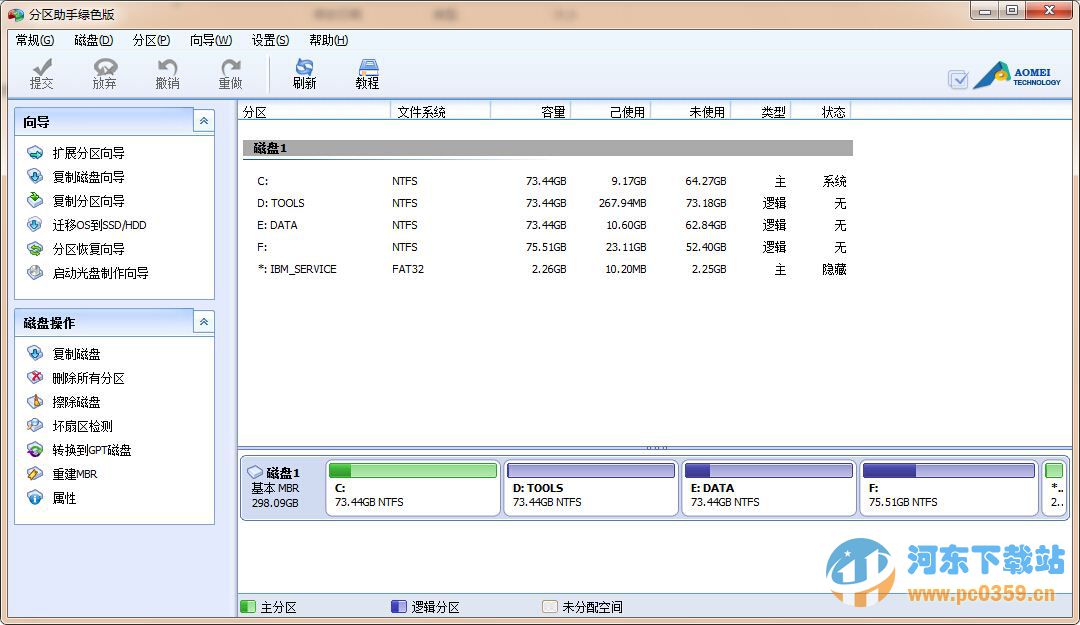
Task: Click the 主分区 green legend swatch
Action: (x=248, y=606)
